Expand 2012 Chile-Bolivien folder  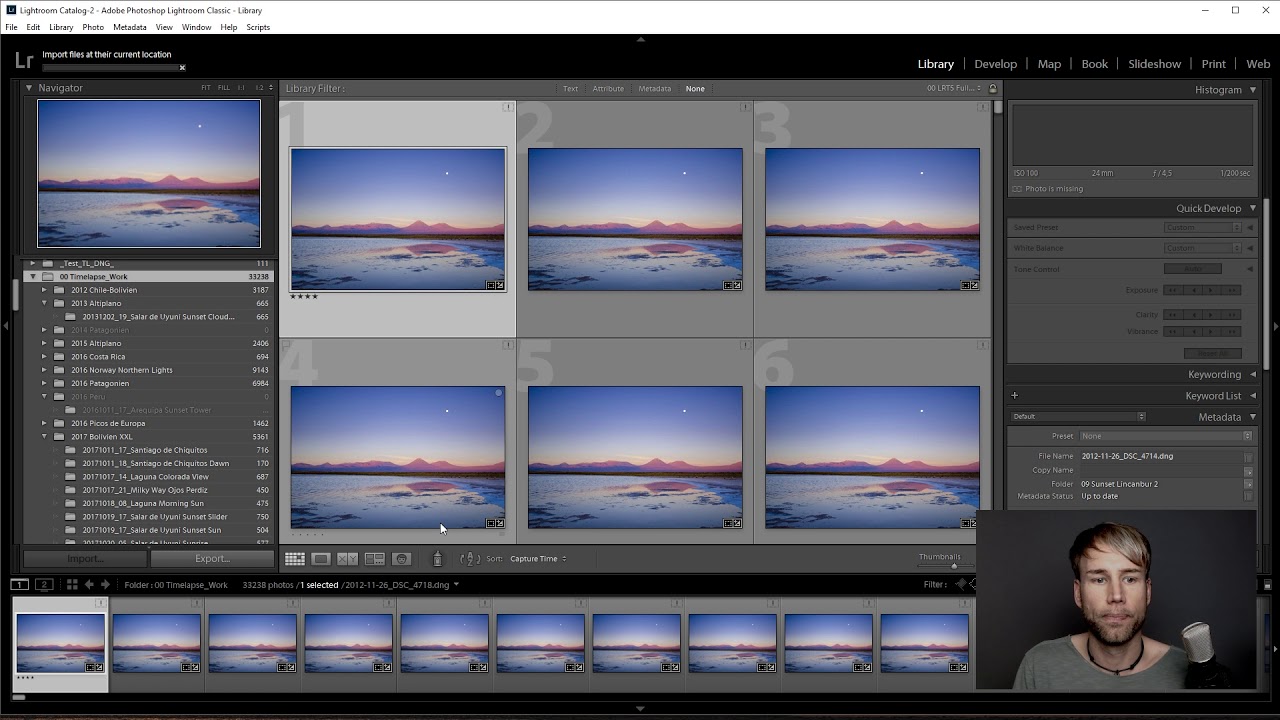(x=44, y=290)
